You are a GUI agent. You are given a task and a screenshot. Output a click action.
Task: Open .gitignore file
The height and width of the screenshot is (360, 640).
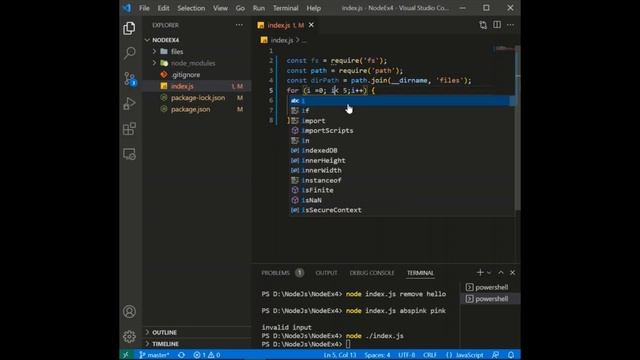click(x=198, y=75)
